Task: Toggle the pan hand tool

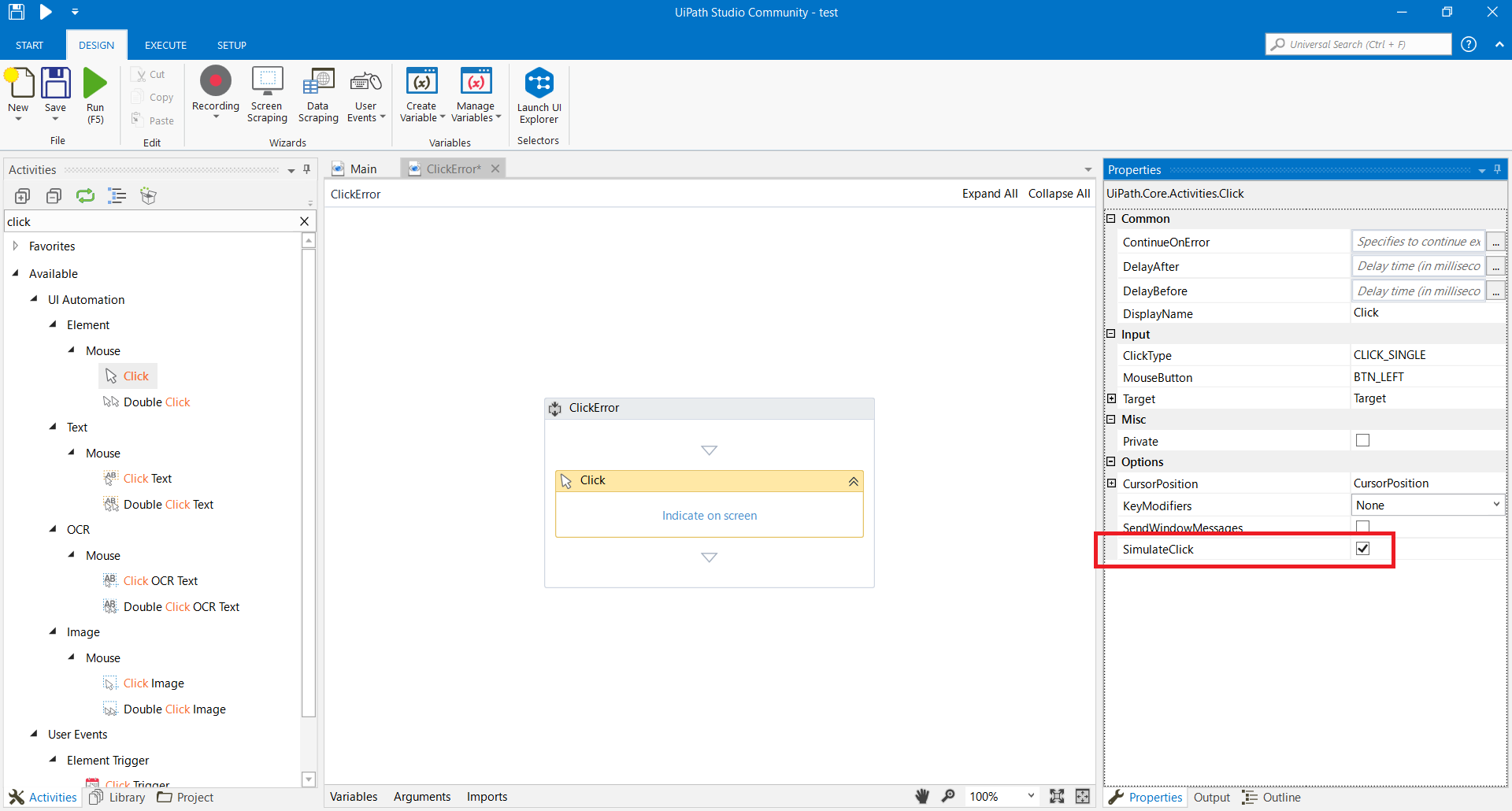Action: coord(922,796)
